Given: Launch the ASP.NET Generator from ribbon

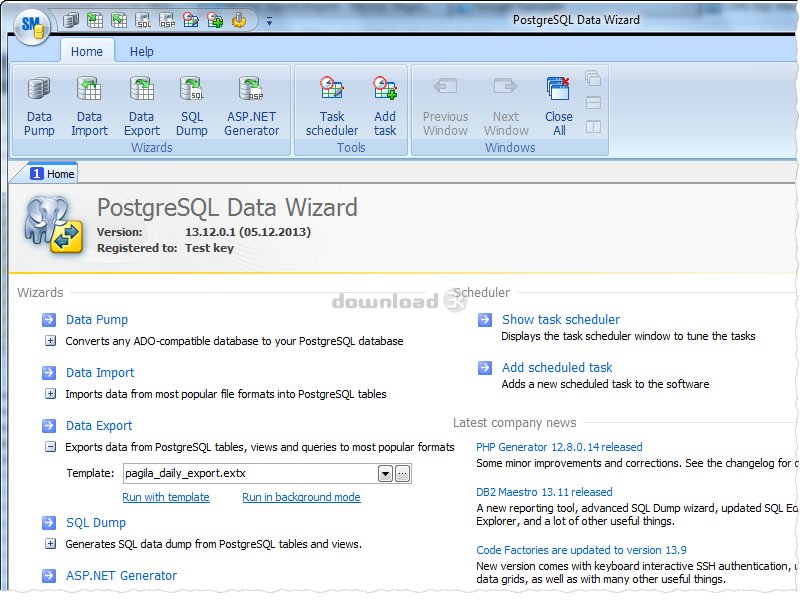Looking at the screenshot, I should tap(252, 106).
